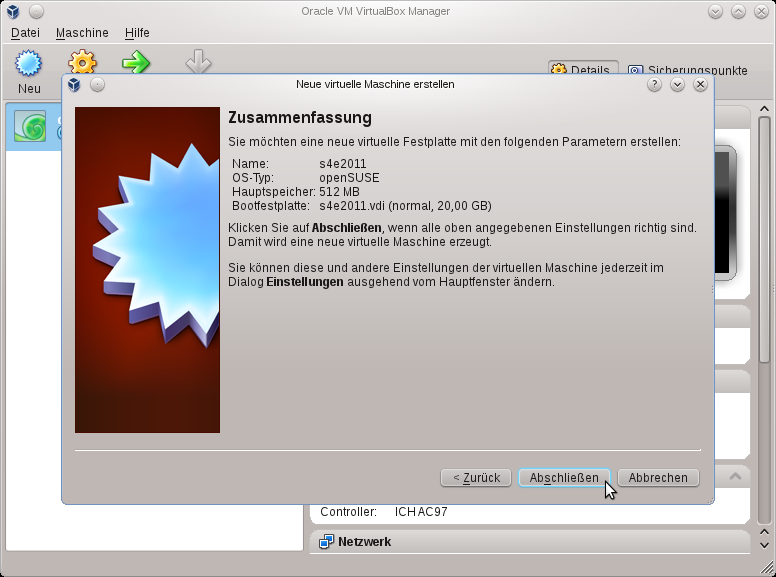Click the Zusammenfassung heading
This screenshot has width=776, height=577.
tap(300, 118)
